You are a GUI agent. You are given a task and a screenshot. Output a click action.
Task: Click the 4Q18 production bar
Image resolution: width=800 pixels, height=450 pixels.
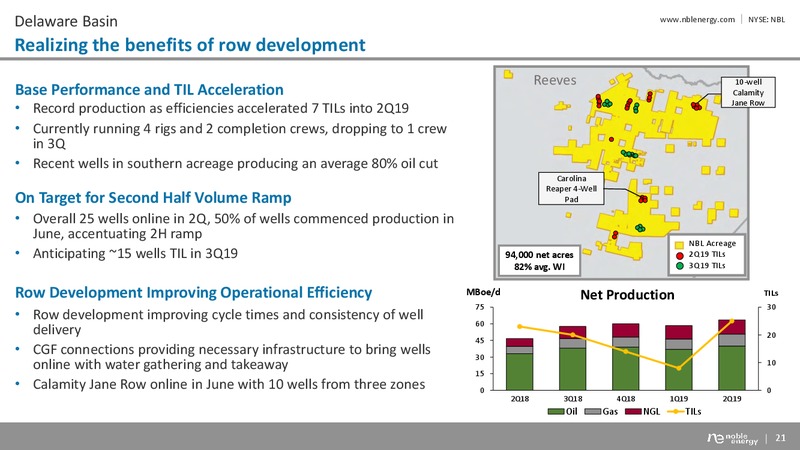(626, 357)
